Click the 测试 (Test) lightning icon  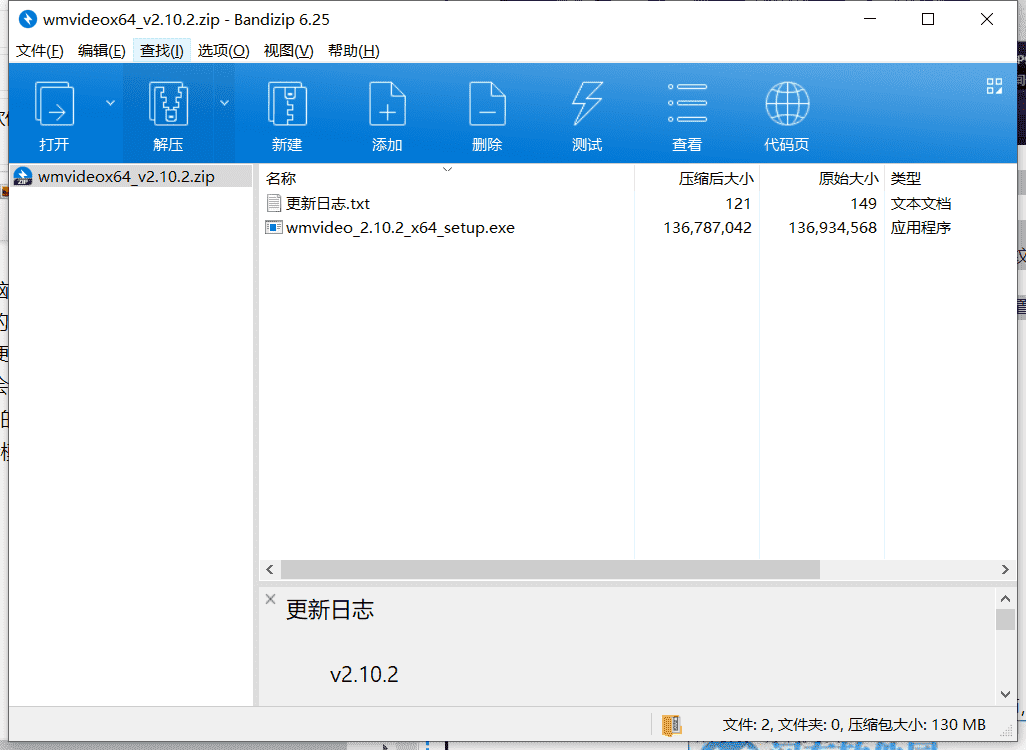point(587,103)
